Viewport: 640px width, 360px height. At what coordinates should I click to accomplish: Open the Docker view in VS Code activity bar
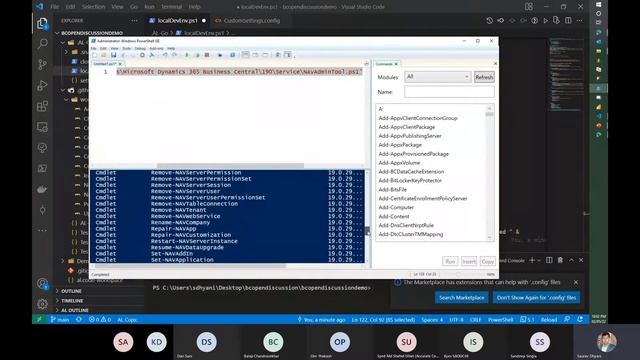[x=42, y=189]
